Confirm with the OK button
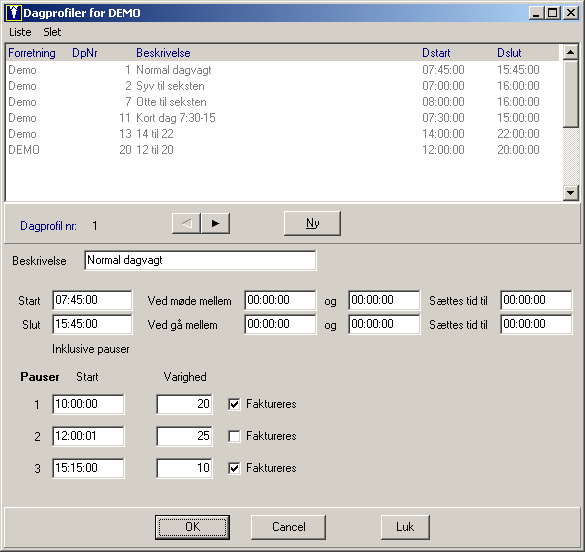Image resolution: width=585 pixels, height=552 pixels. (x=193, y=527)
